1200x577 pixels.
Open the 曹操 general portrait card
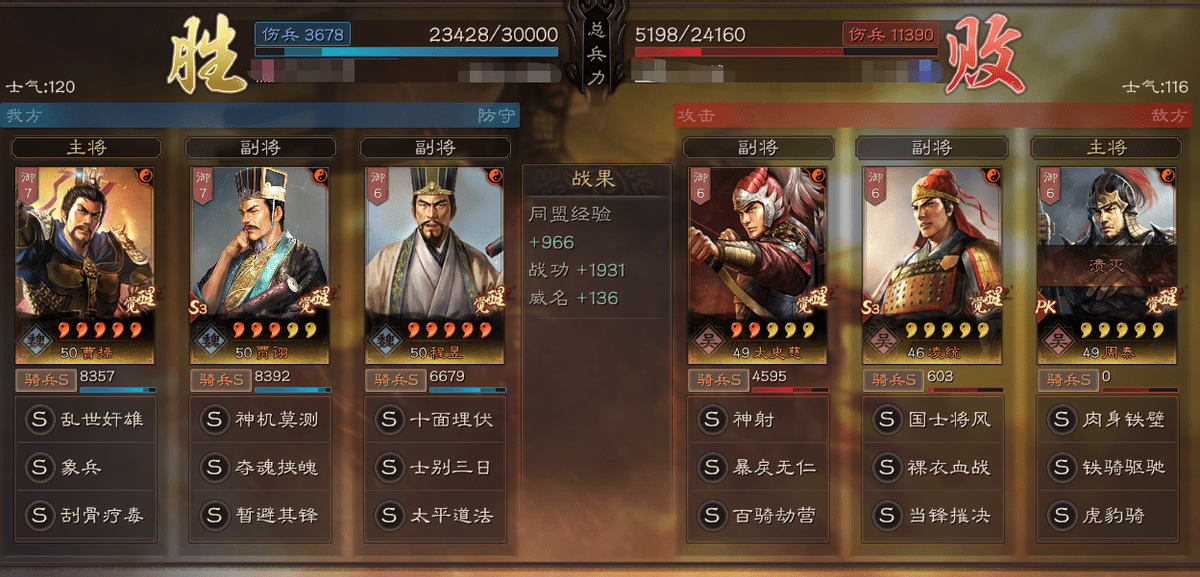pos(85,265)
